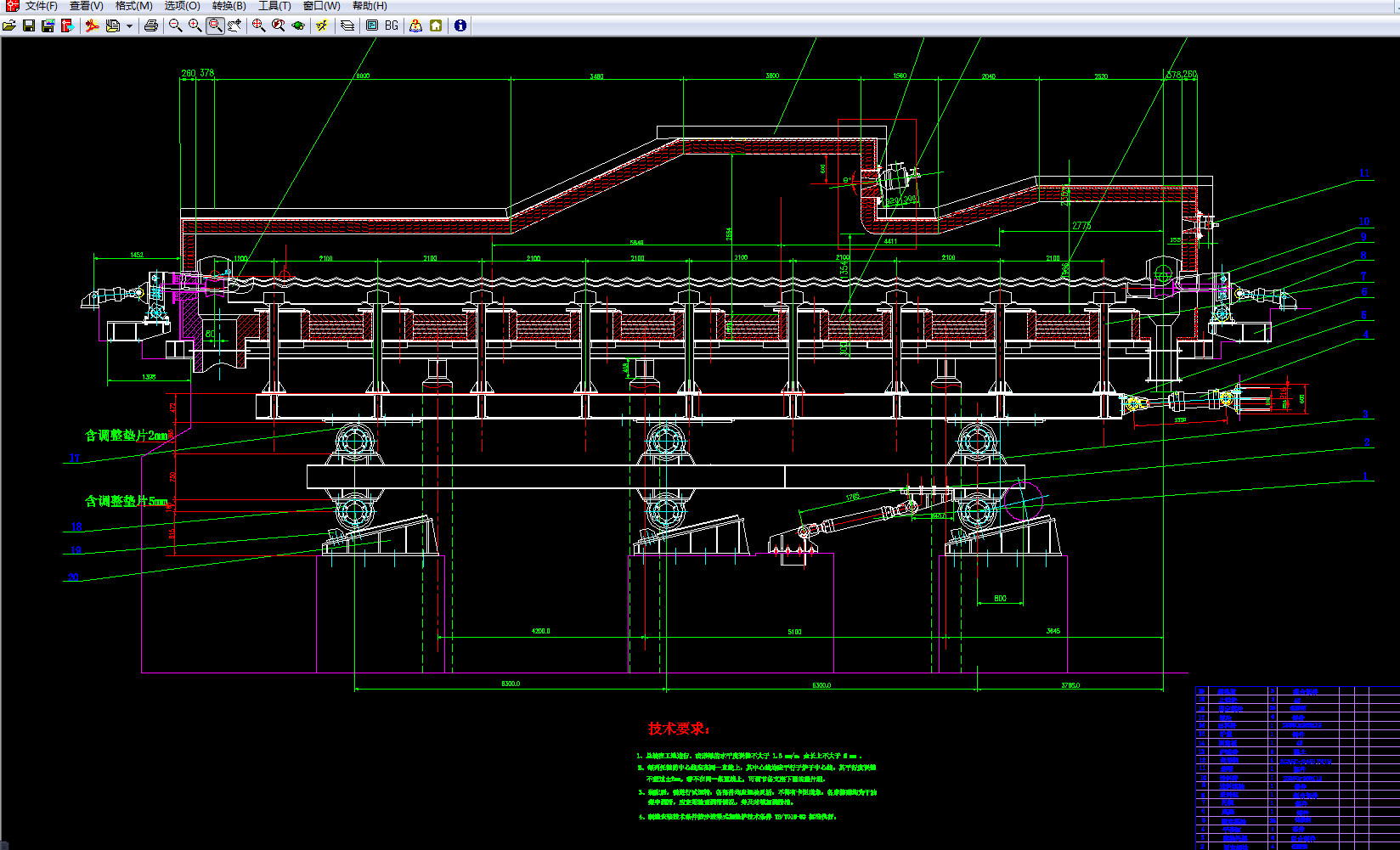Click the 含调整垫片5mm label
Screen dimensions: 1400x850
pyautogui.click(x=126, y=502)
